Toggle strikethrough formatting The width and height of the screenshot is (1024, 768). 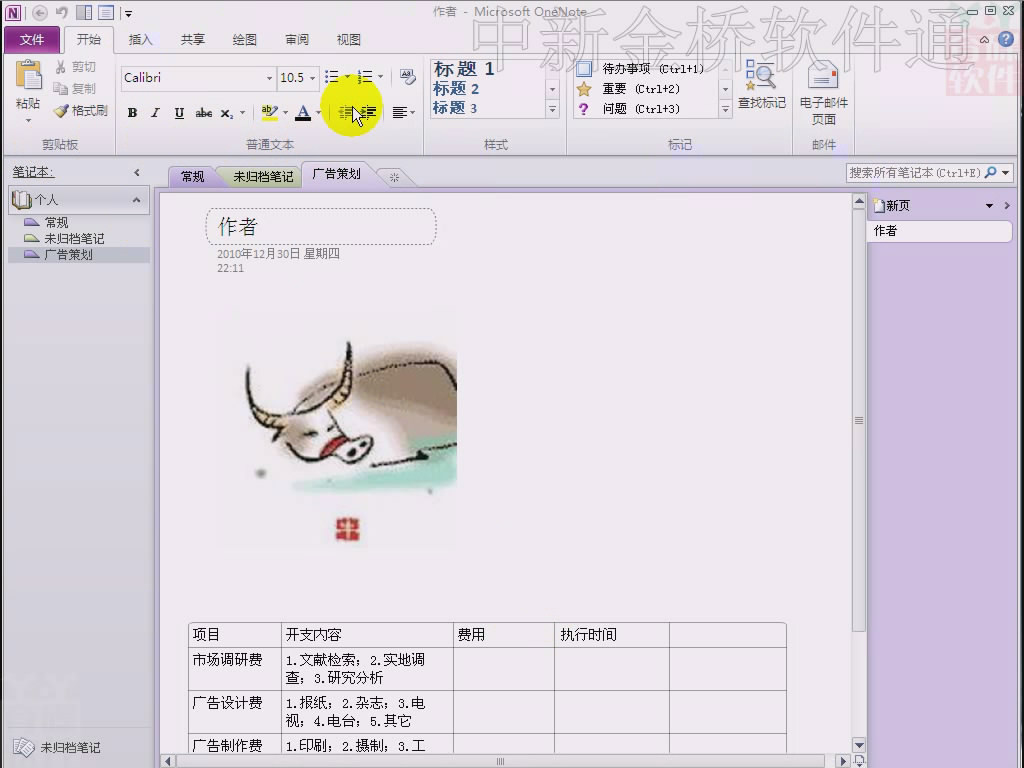(x=204, y=113)
